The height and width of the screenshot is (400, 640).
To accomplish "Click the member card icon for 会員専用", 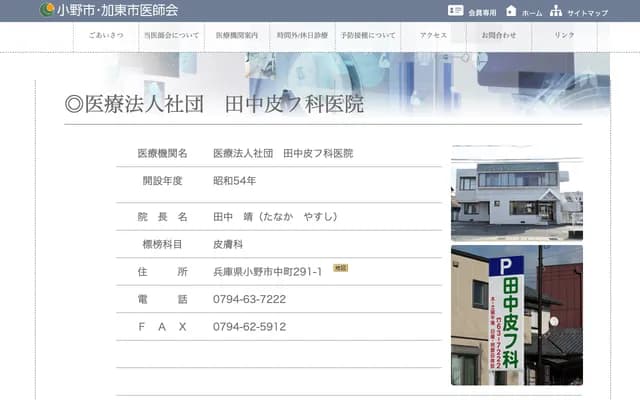I will pos(456,11).
